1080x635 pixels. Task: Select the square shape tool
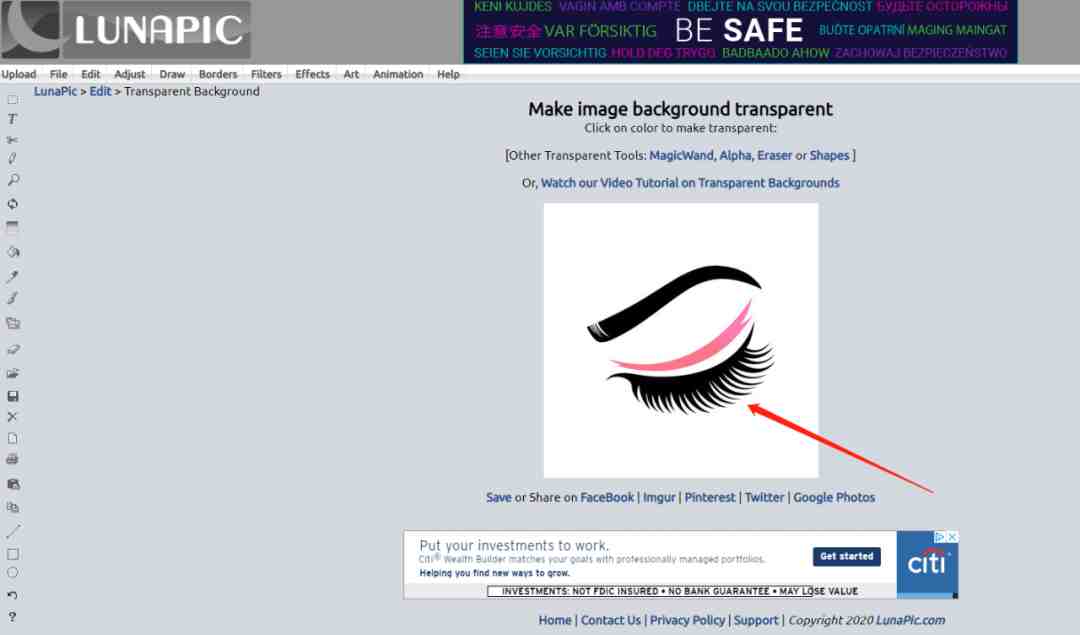12,554
